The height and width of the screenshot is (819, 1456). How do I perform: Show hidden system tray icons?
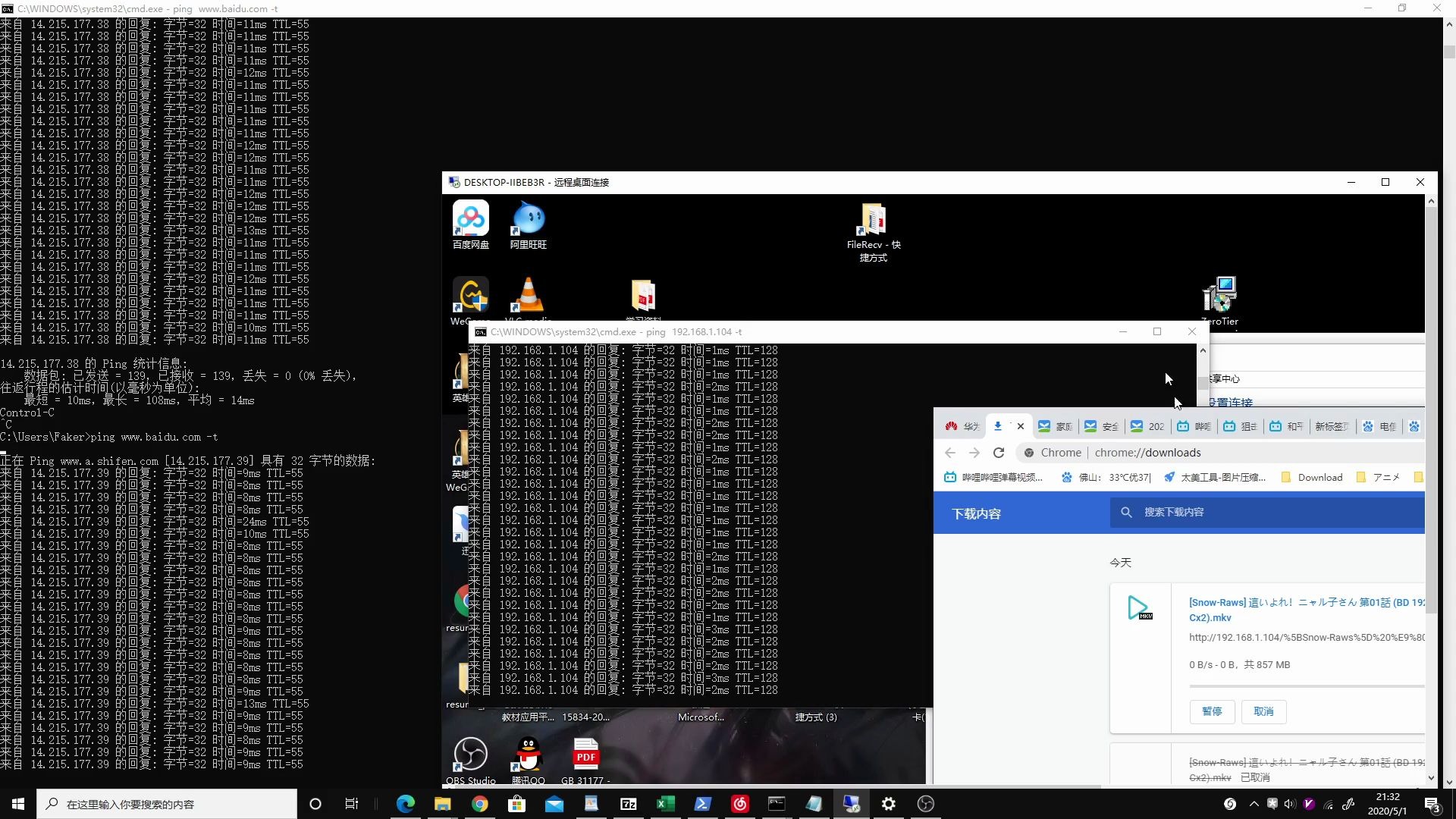(1254, 804)
